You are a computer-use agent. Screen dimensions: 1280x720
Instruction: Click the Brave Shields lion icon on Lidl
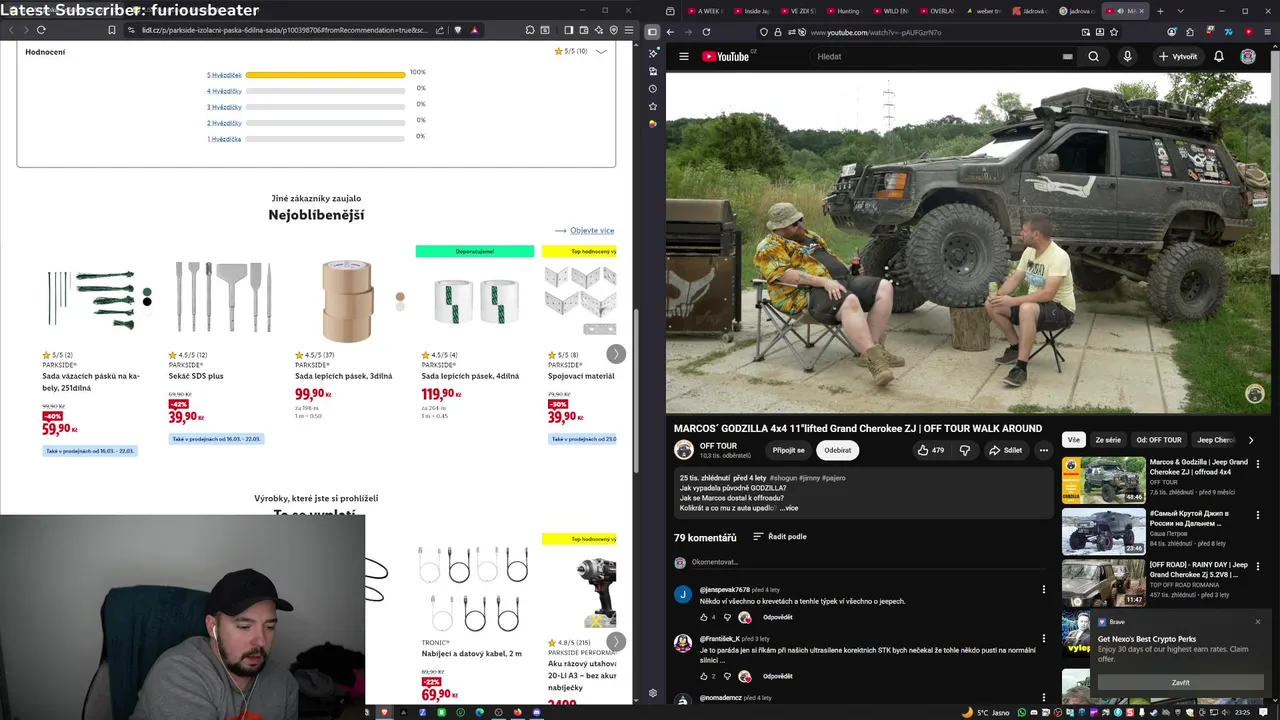(x=458, y=30)
